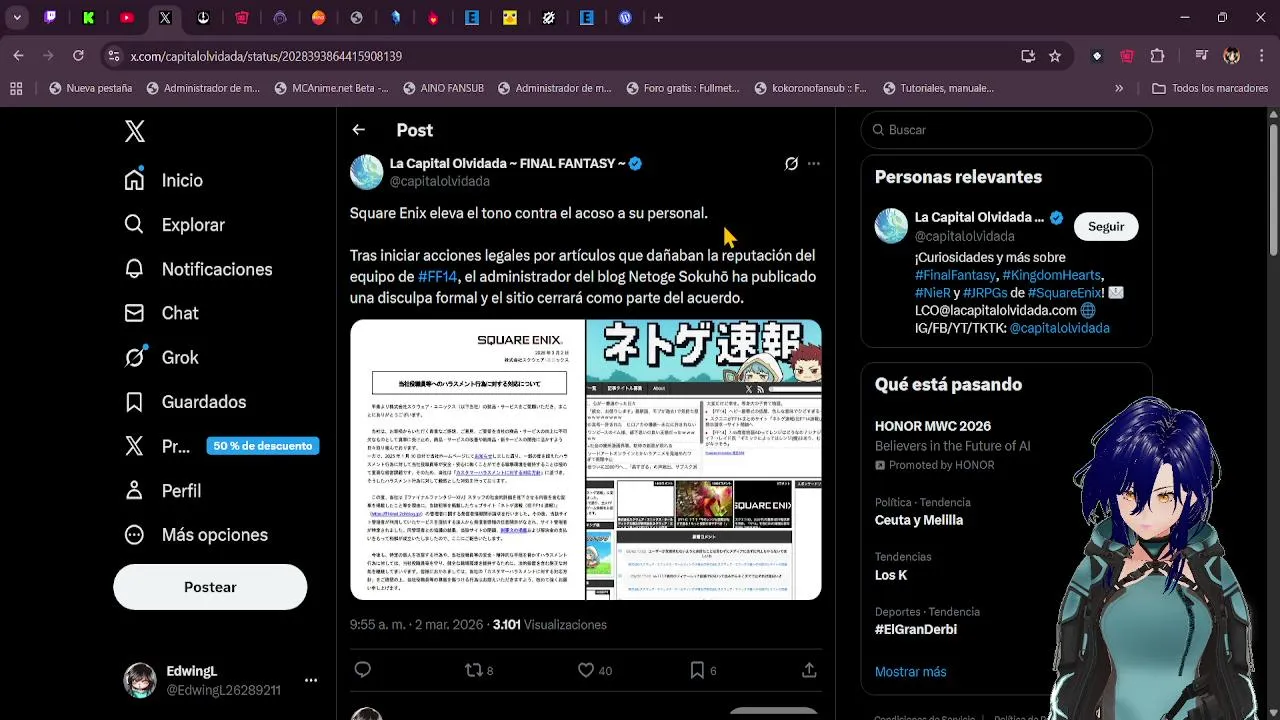Open Todos los marcadores folder
The width and height of the screenshot is (1280, 720).
click(1210, 88)
